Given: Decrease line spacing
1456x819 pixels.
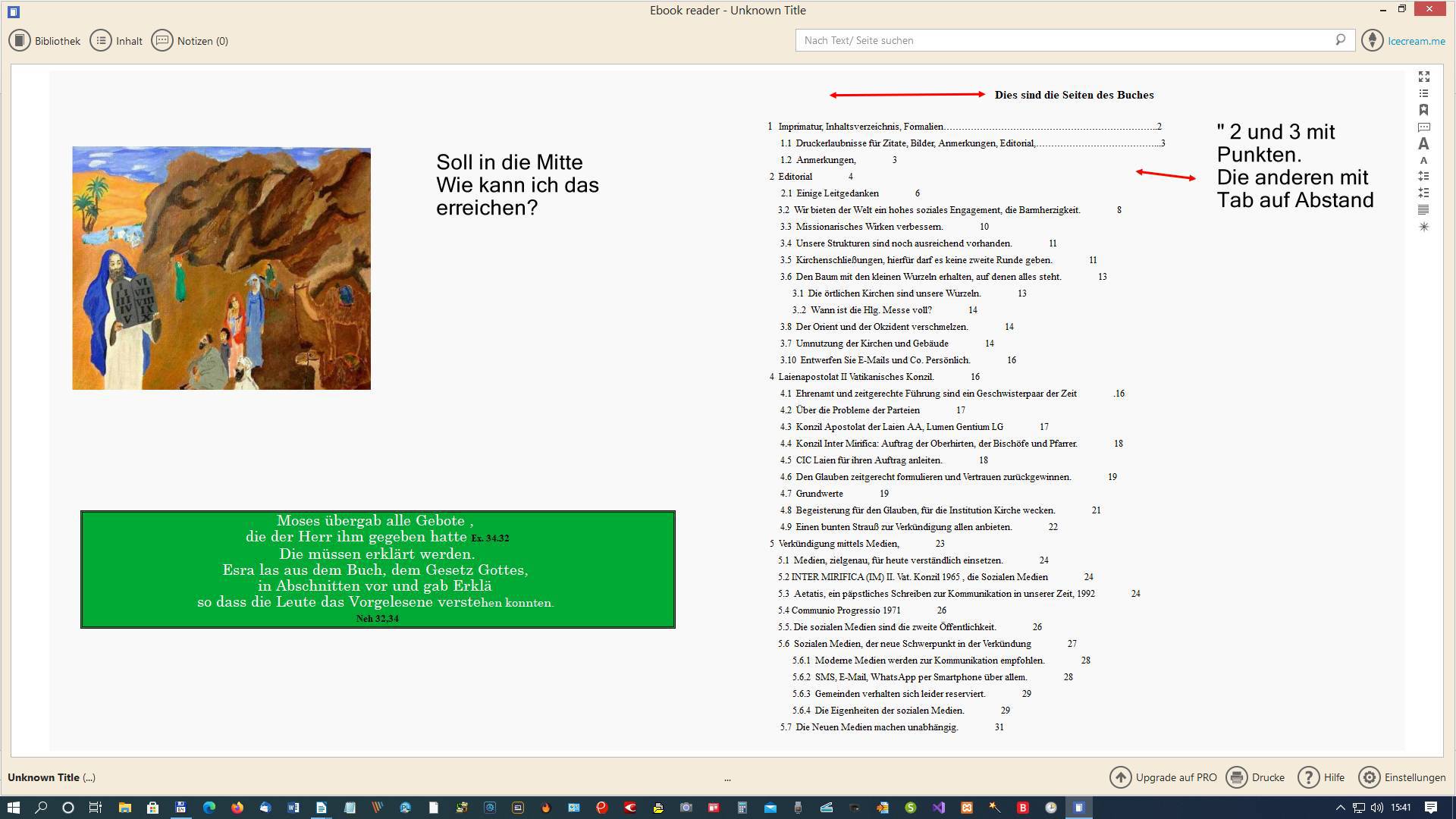Looking at the screenshot, I should [1423, 193].
